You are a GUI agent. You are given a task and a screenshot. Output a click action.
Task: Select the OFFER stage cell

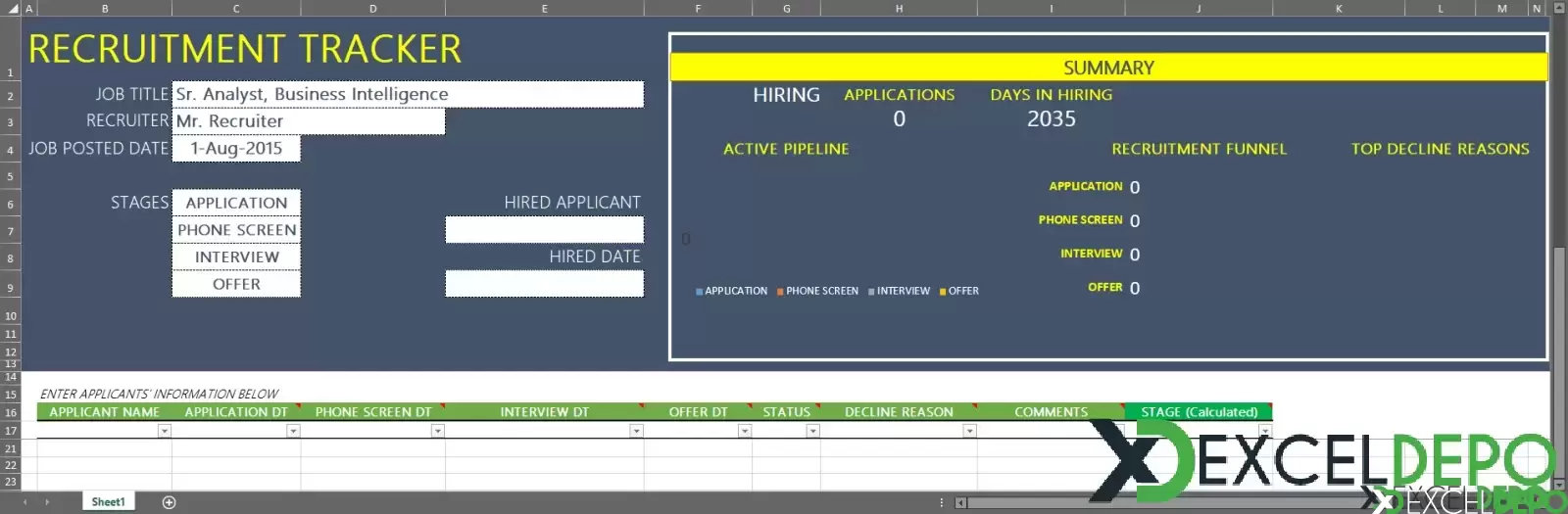(x=236, y=284)
